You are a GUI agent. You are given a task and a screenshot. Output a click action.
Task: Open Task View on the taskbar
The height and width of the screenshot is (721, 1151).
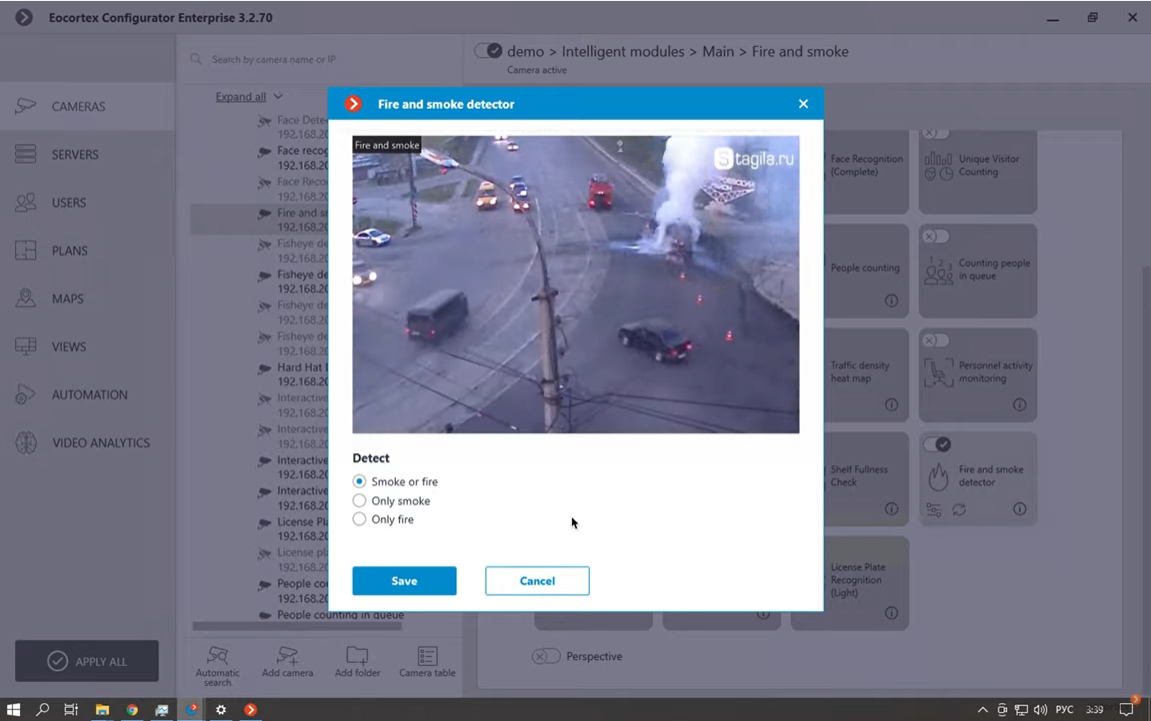click(71, 709)
